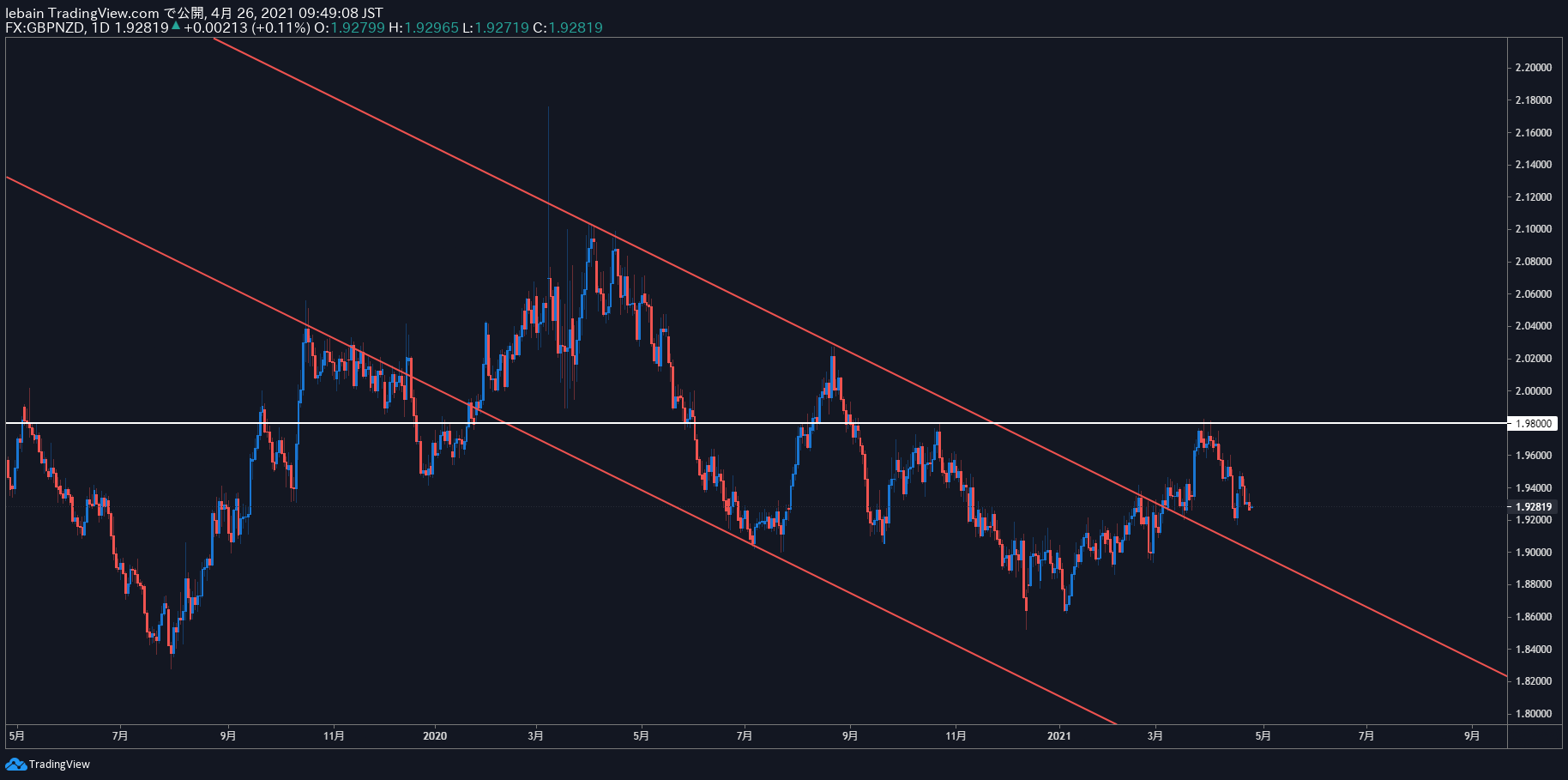The image size is (1568, 780).
Task: Click the 1.98000 horizontal line price label
Action: pyautogui.click(x=1533, y=423)
